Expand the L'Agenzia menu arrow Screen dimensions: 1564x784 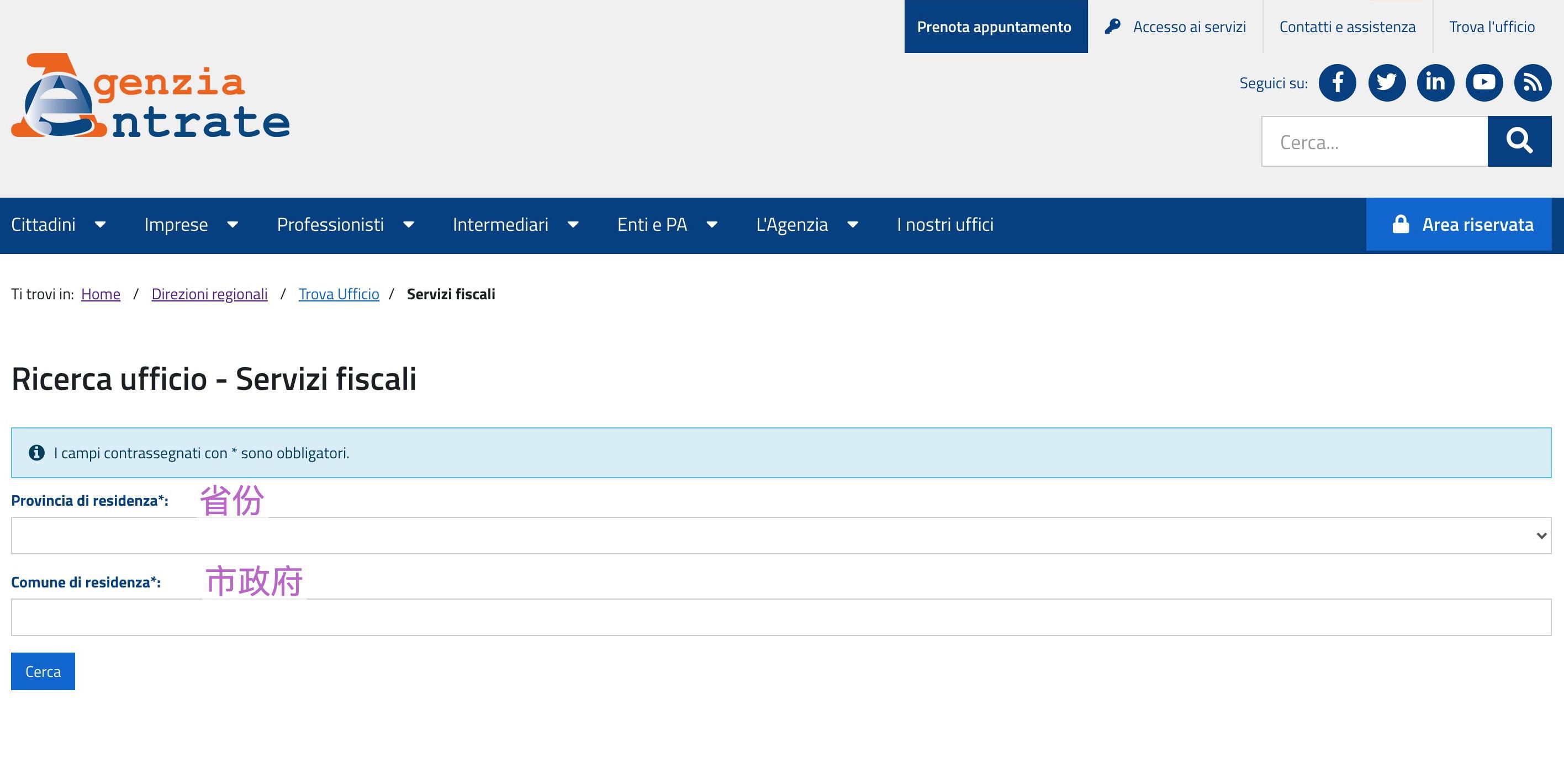(x=853, y=225)
